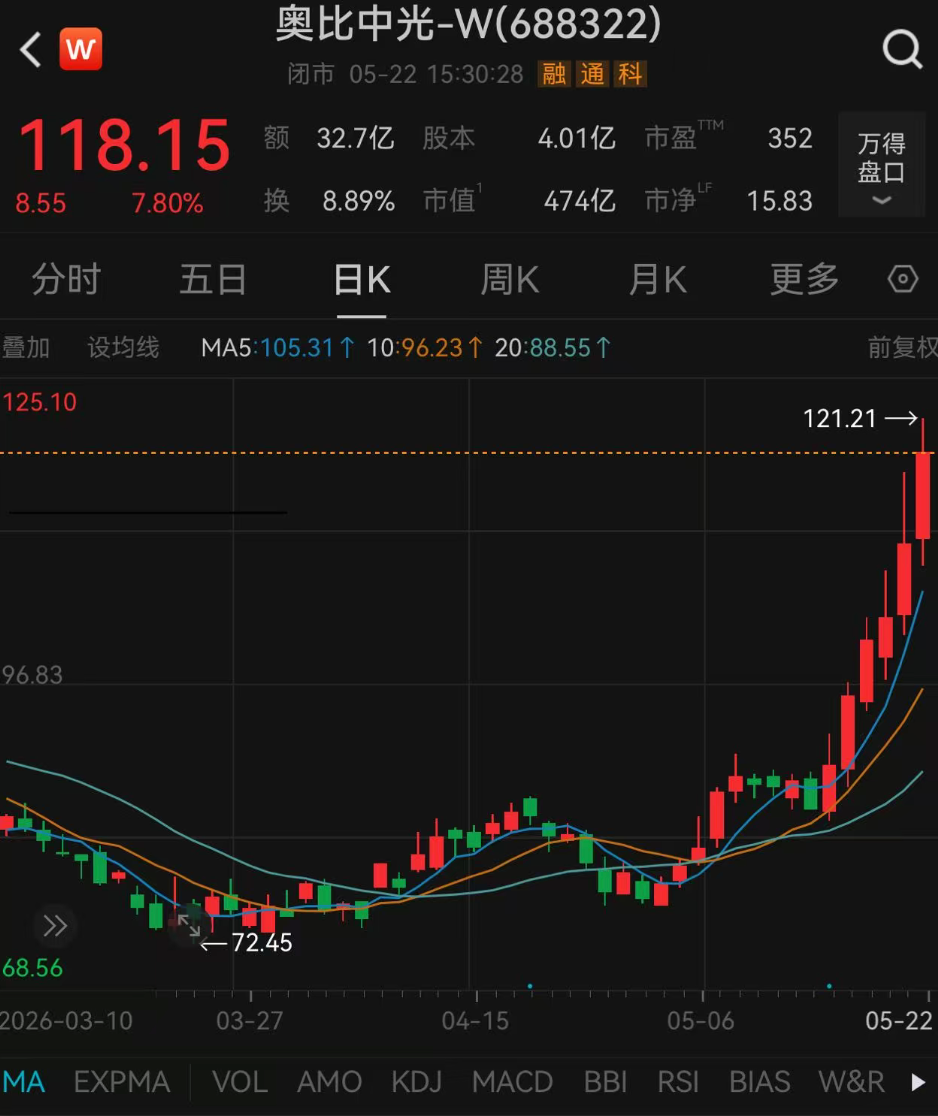The width and height of the screenshot is (938, 1116).
Task: Tap the 2026-03-10 start date label
Action: click(66, 1021)
